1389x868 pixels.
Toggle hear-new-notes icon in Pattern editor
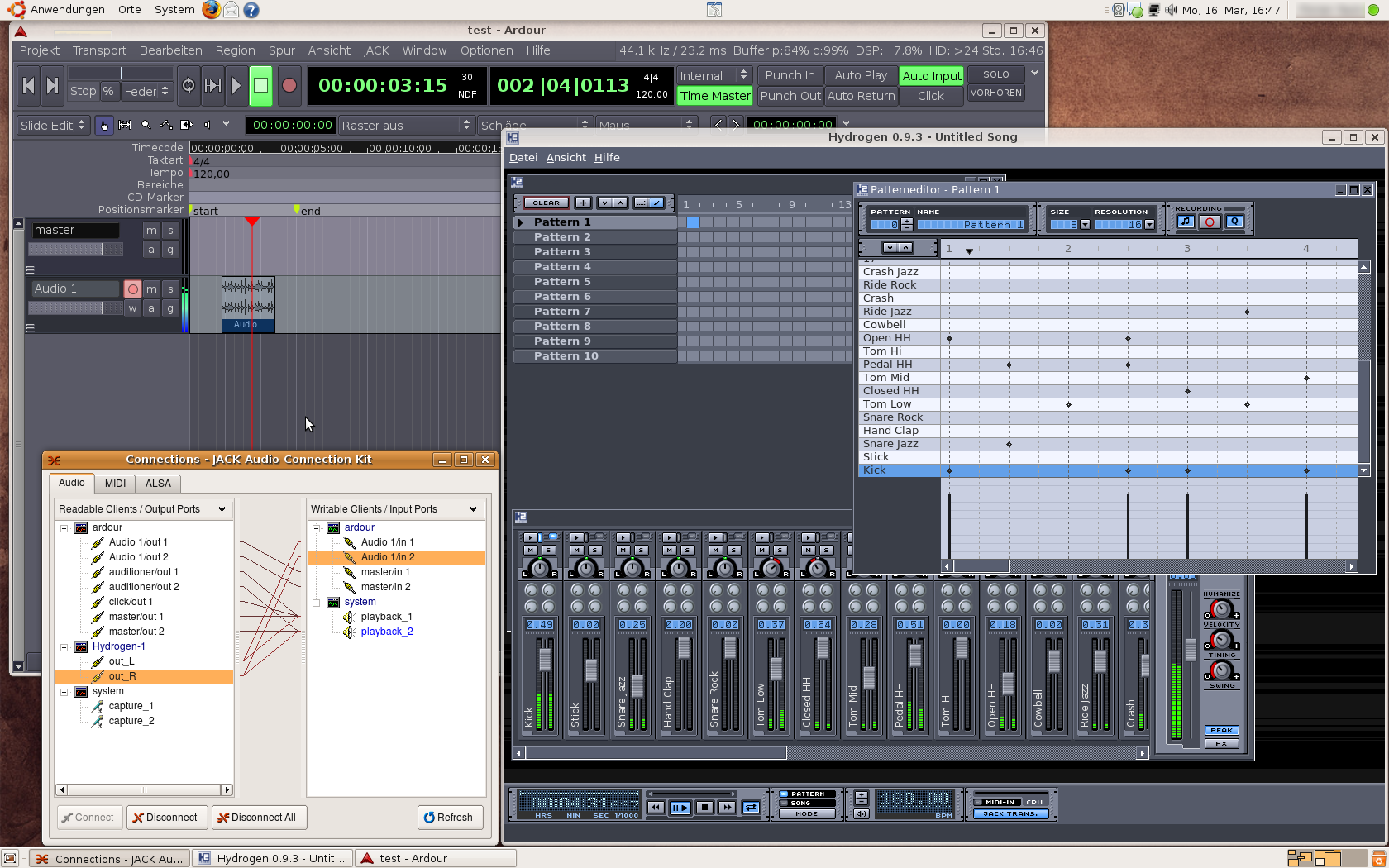click(1186, 222)
